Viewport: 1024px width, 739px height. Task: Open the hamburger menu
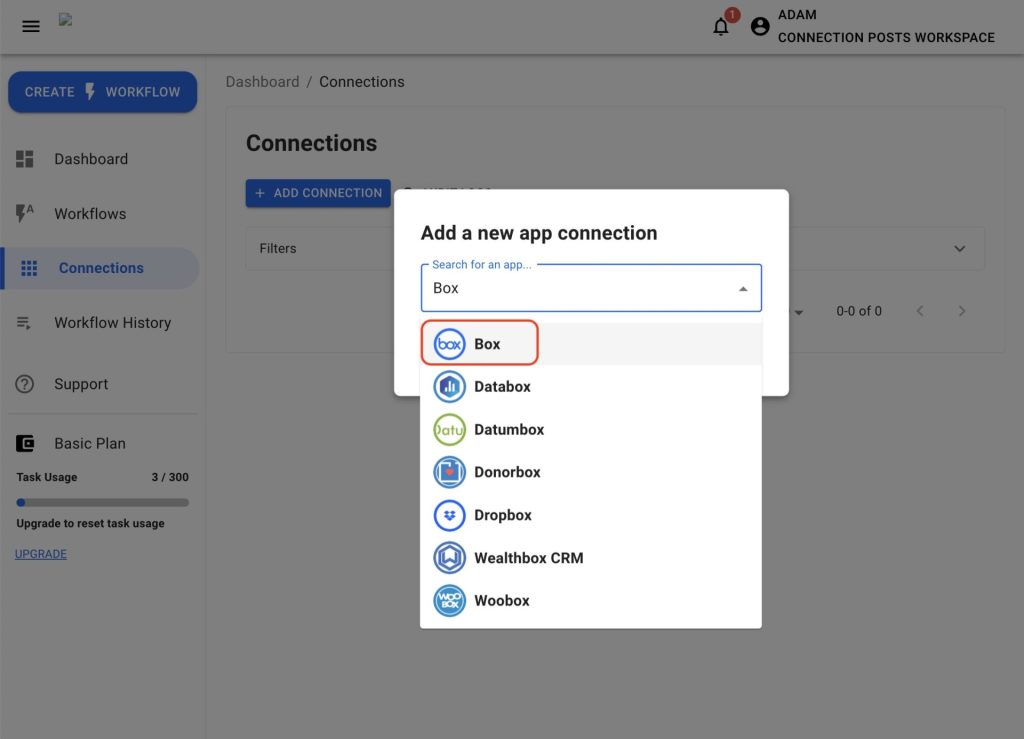tap(31, 26)
